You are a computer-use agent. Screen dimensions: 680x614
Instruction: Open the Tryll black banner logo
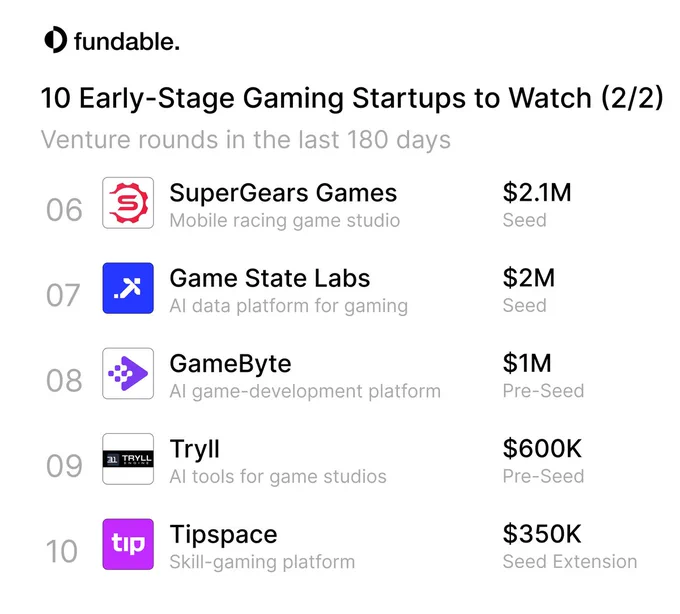[x=128, y=459]
